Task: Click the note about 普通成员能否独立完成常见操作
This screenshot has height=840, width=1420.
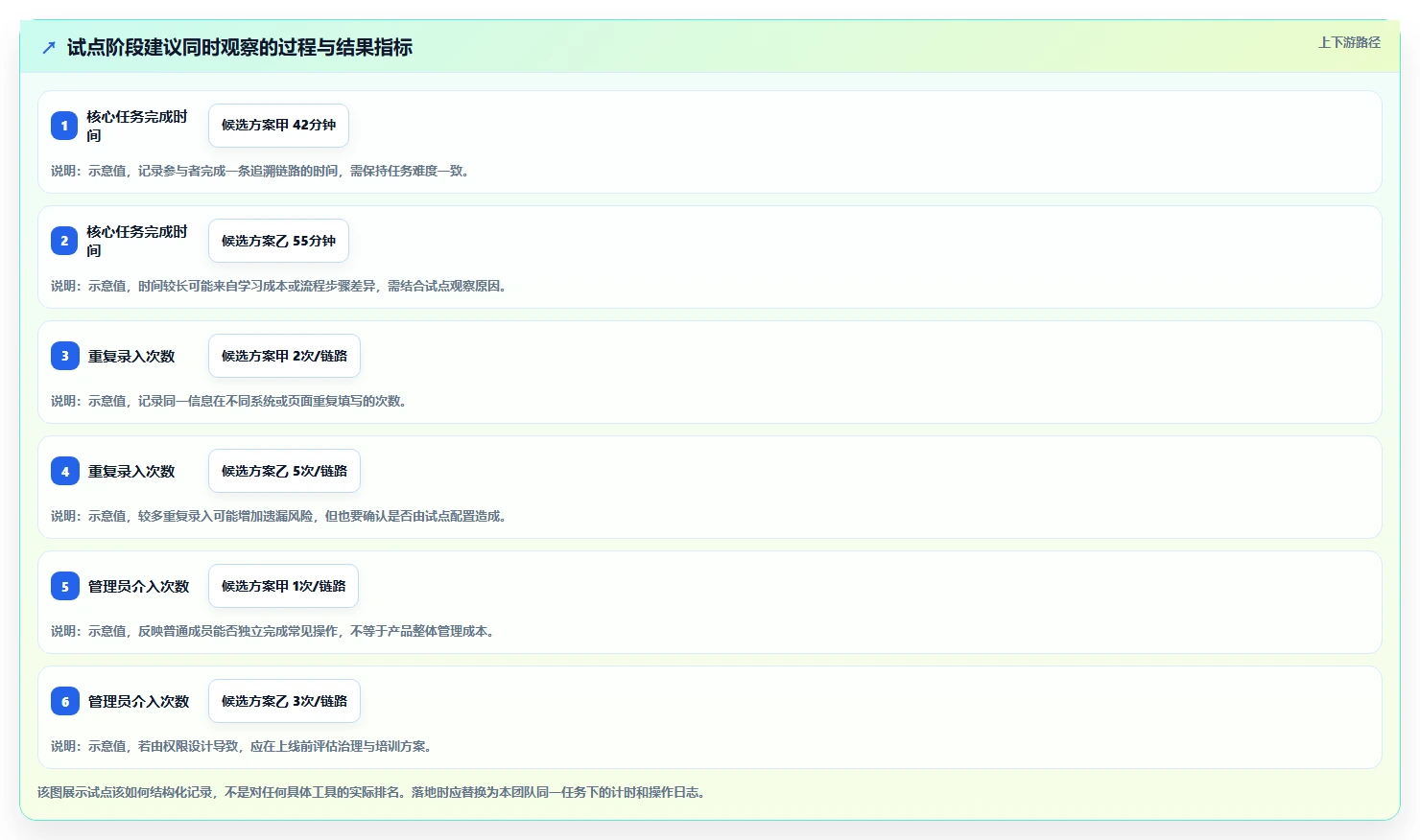Action: click(x=272, y=631)
